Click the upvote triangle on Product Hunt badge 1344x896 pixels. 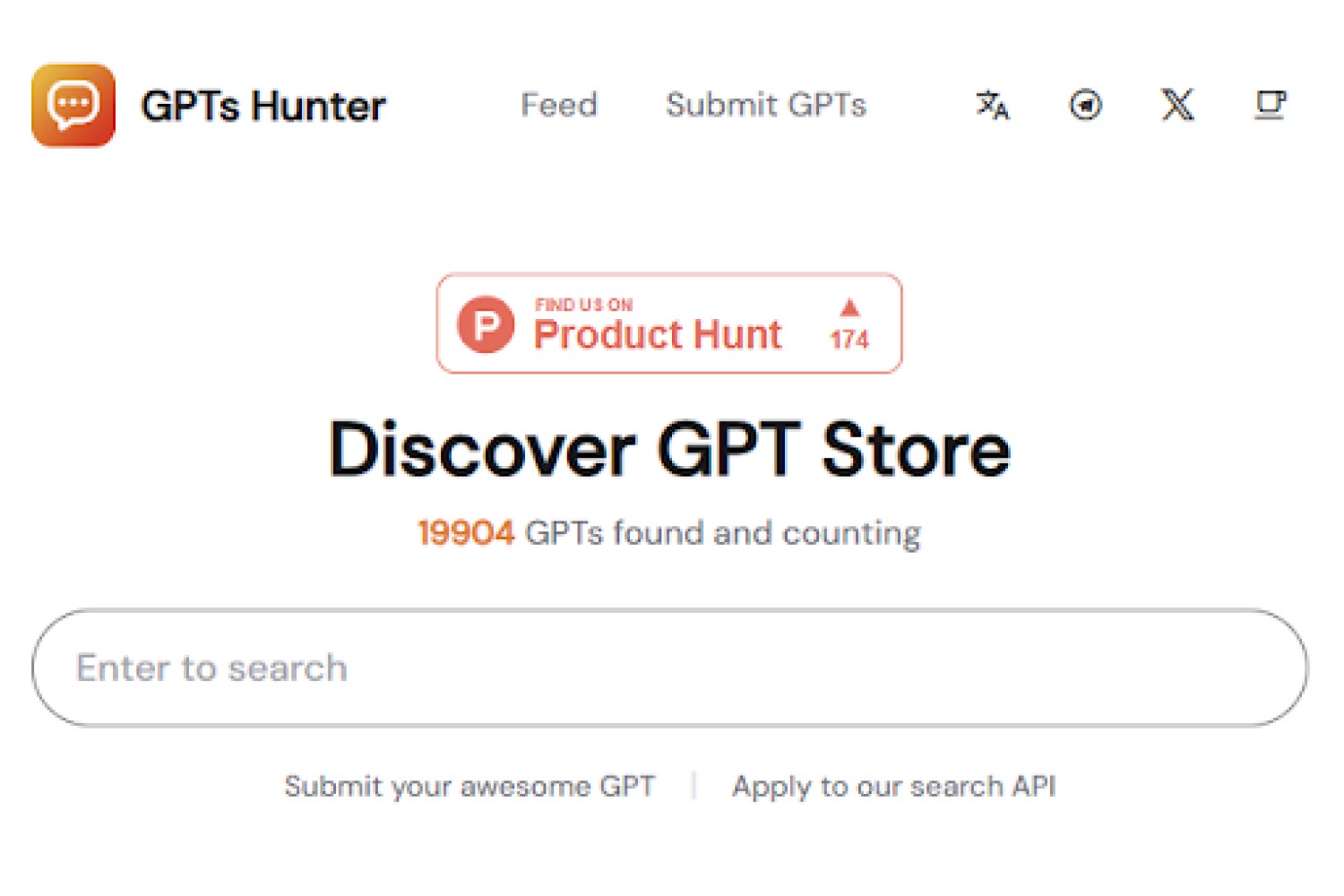[x=849, y=308]
